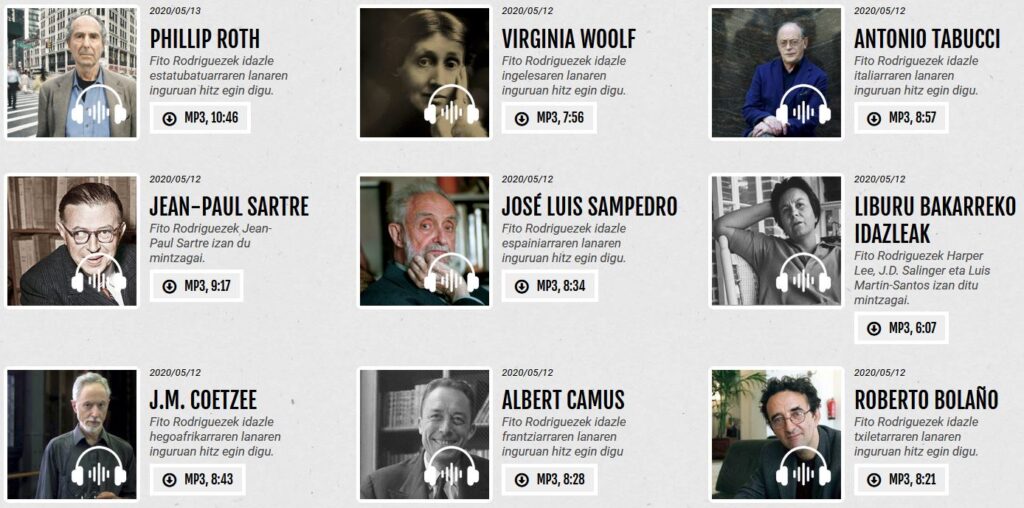Click the download arrow icon beside MP3, 8:43

point(169,480)
